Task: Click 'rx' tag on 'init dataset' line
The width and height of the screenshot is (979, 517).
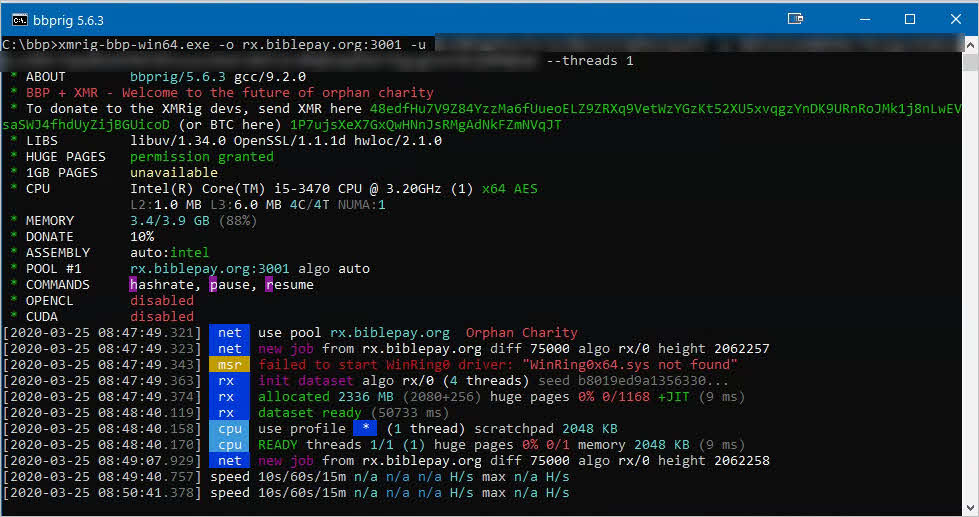Action: click(229, 381)
